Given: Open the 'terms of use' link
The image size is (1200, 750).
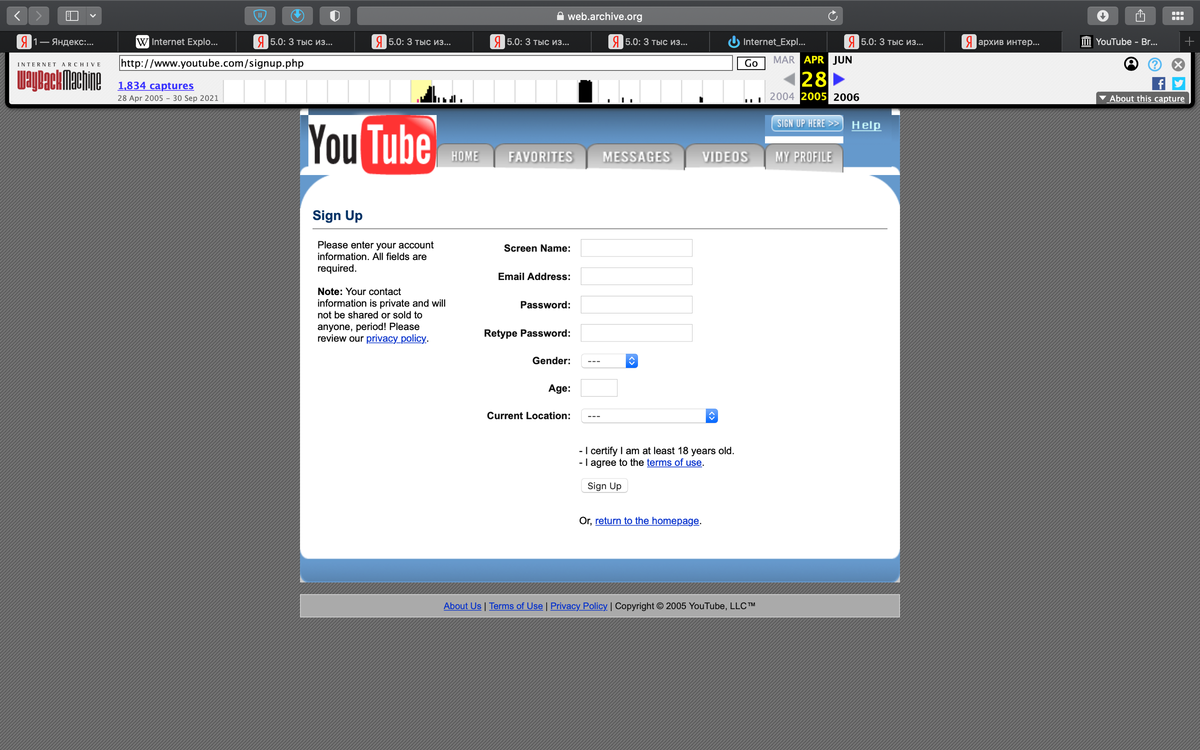Looking at the screenshot, I should pos(674,463).
